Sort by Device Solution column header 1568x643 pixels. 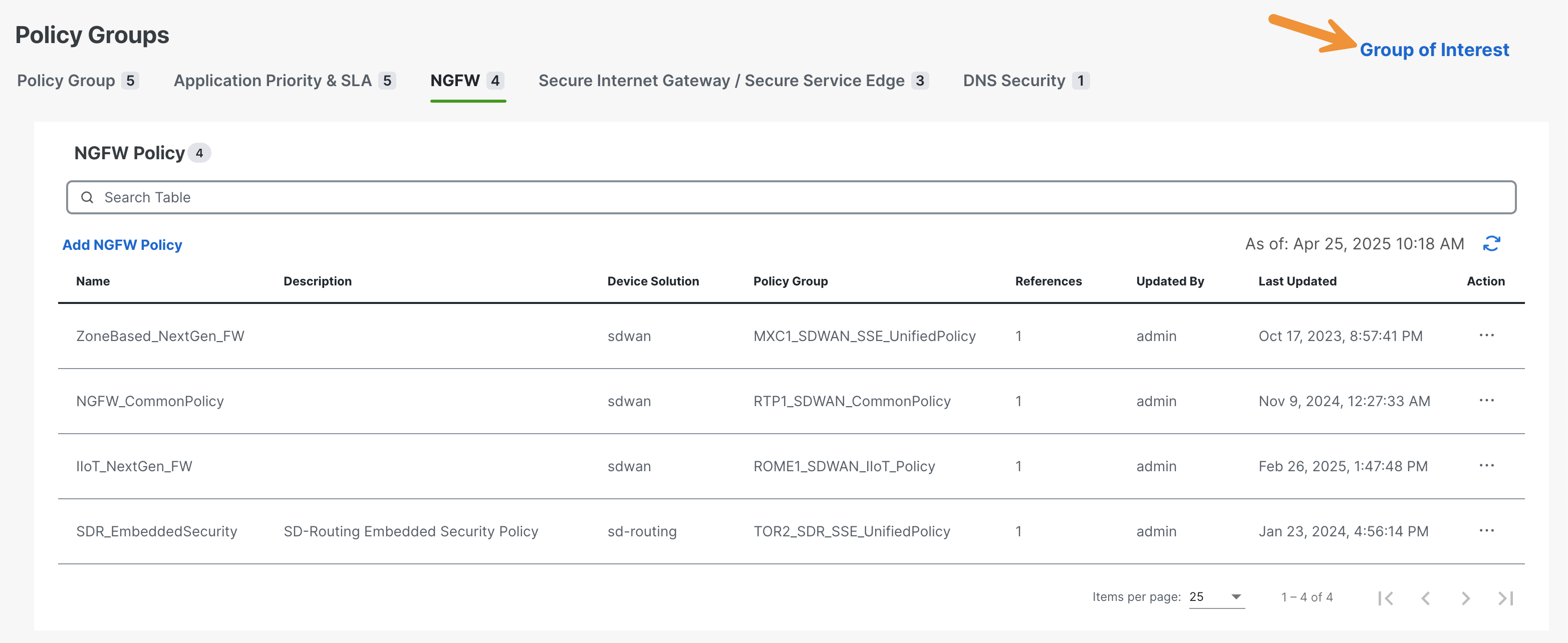[x=653, y=281]
